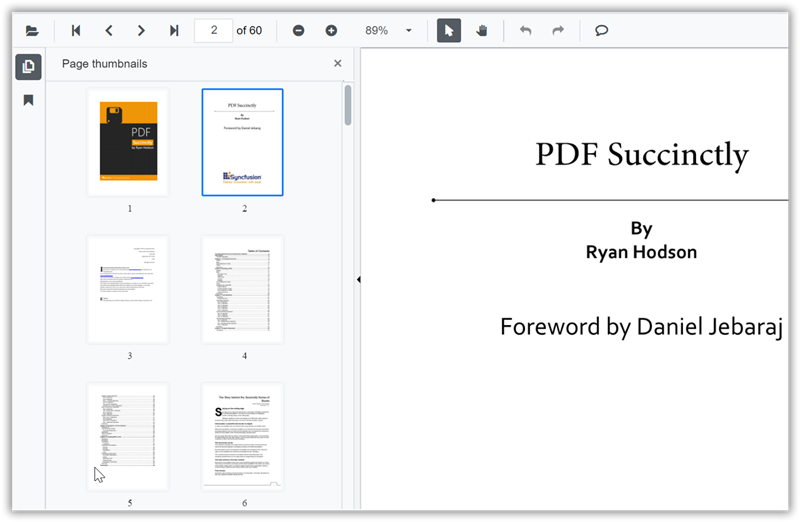
Task: Zoom in with the plus button
Action: (x=331, y=31)
